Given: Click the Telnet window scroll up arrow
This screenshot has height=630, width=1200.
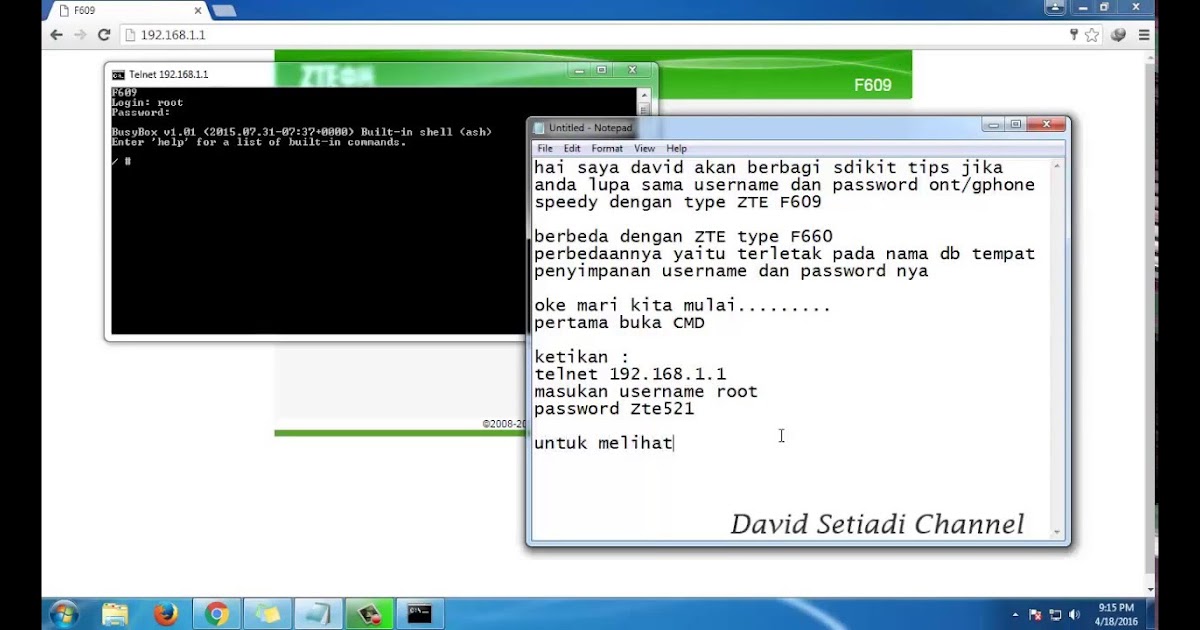Looking at the screenshot, I should tap(644, 95).
